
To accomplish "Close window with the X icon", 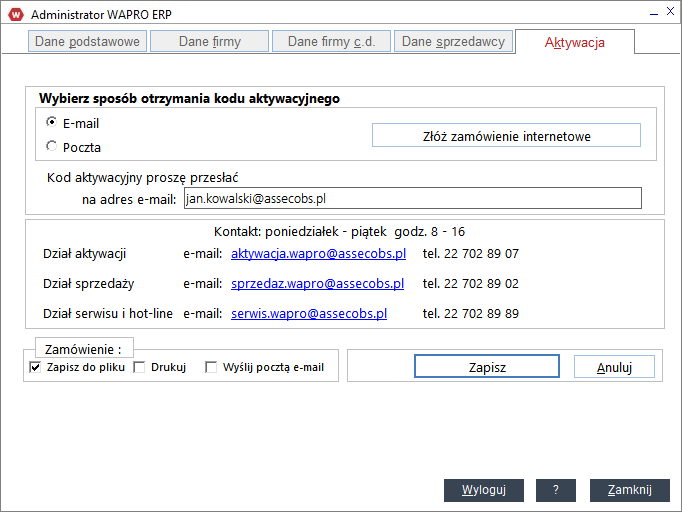I will pos(670,12).
